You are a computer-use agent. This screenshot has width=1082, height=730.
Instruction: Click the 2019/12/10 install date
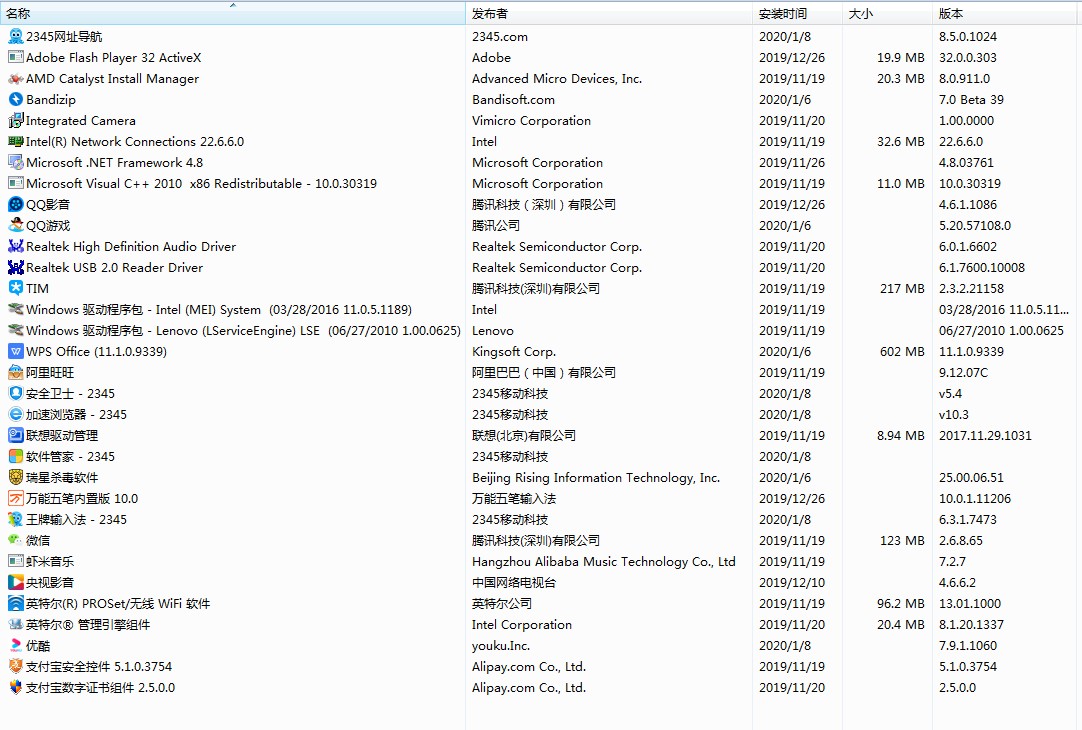(791, 582)
